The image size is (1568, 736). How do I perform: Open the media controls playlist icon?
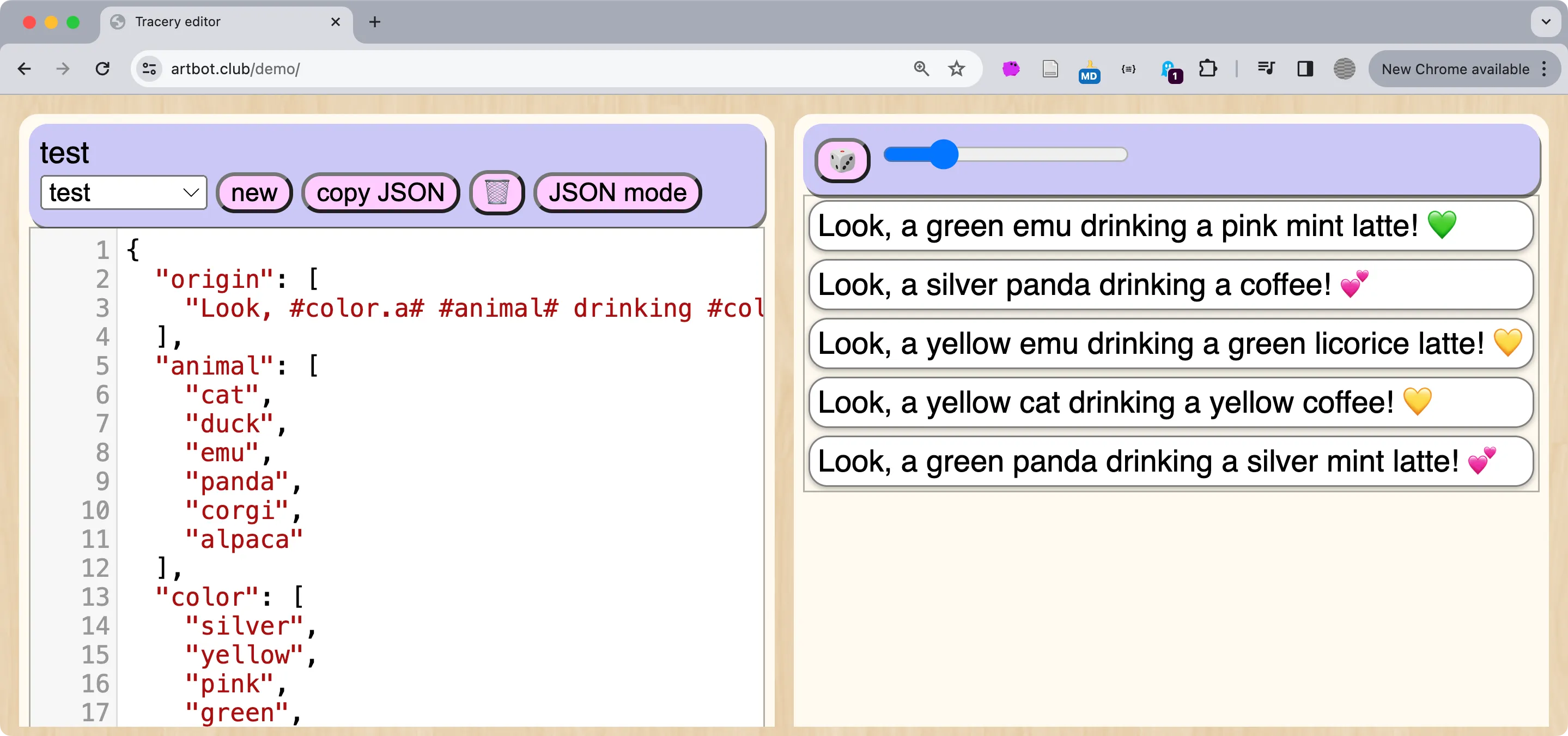pos(1266,69)
